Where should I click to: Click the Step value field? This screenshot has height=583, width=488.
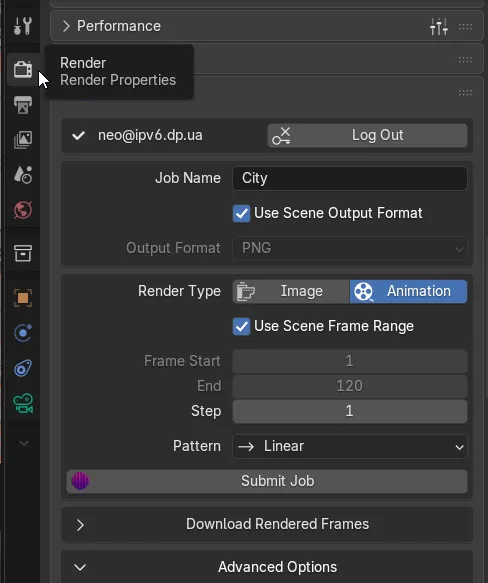click(x=350, y=411)
